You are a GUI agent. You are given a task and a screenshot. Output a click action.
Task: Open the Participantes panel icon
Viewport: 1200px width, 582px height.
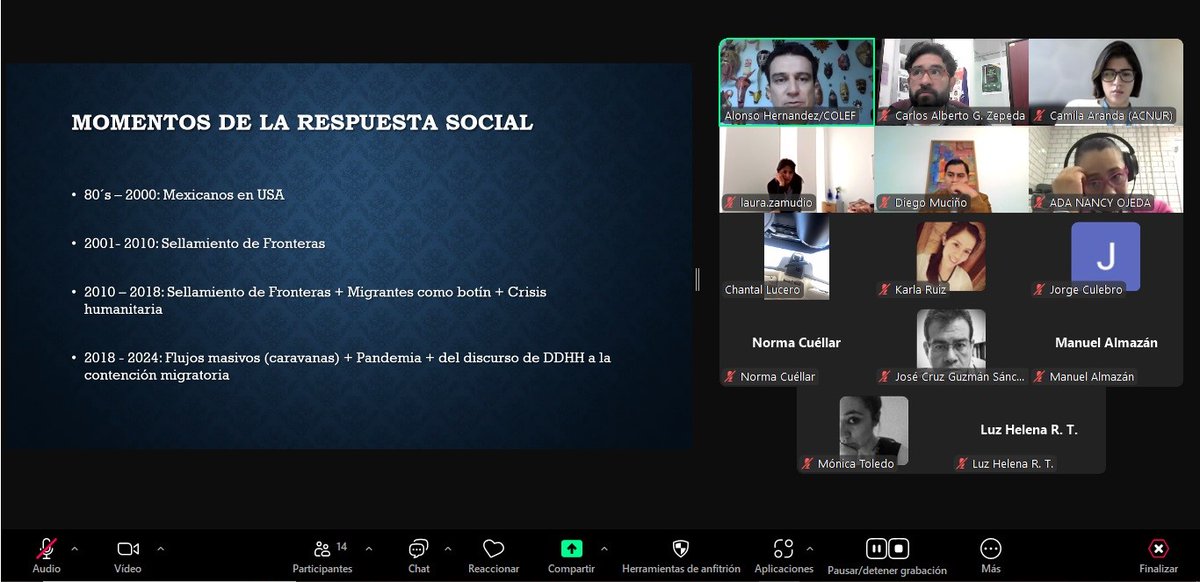click(x=322, y=548)
